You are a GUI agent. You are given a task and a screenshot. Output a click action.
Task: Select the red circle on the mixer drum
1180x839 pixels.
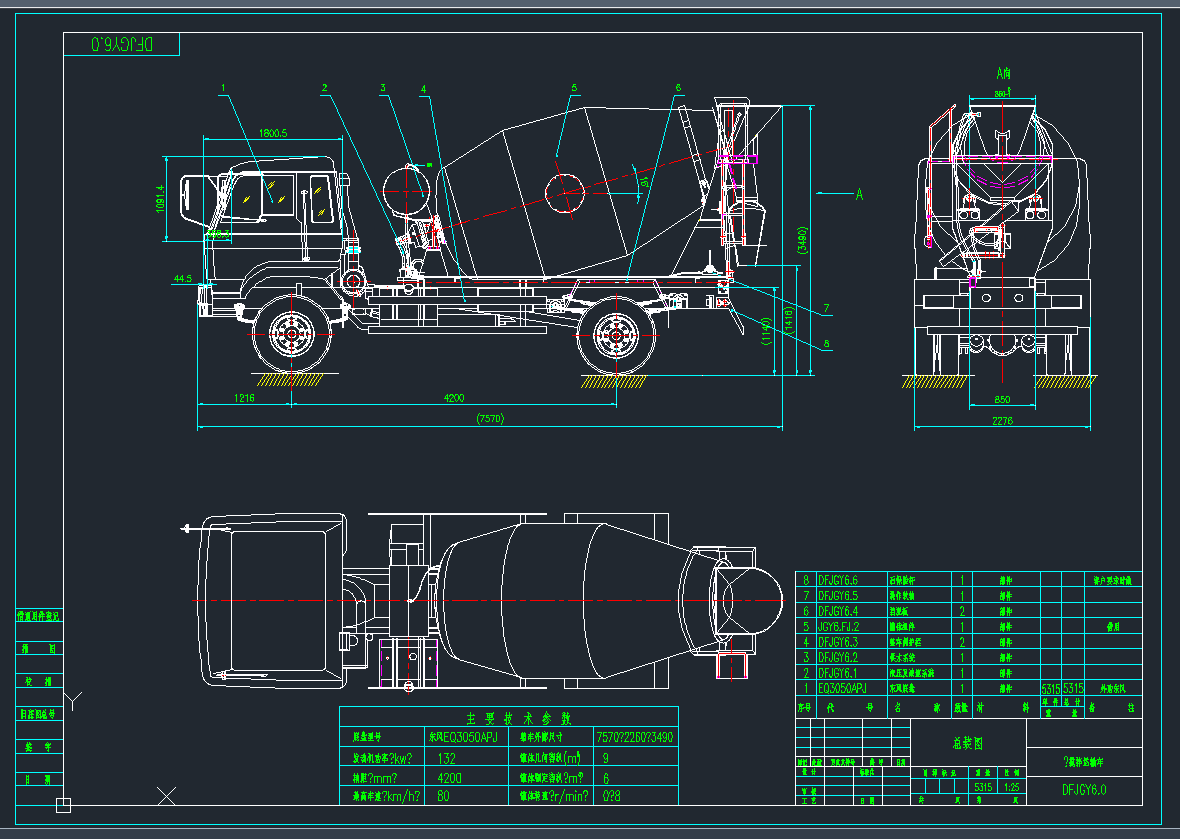(566, 191)
